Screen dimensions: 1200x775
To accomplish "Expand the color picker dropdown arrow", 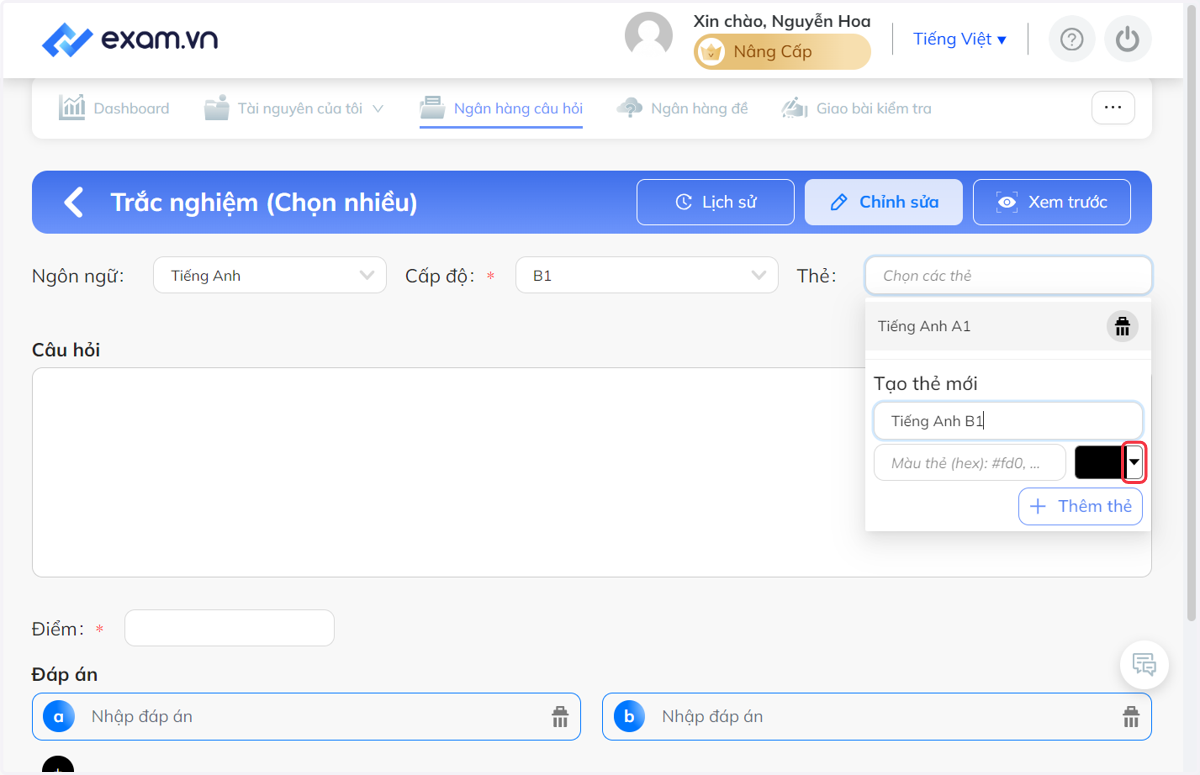I will (x=1134, y=462).
